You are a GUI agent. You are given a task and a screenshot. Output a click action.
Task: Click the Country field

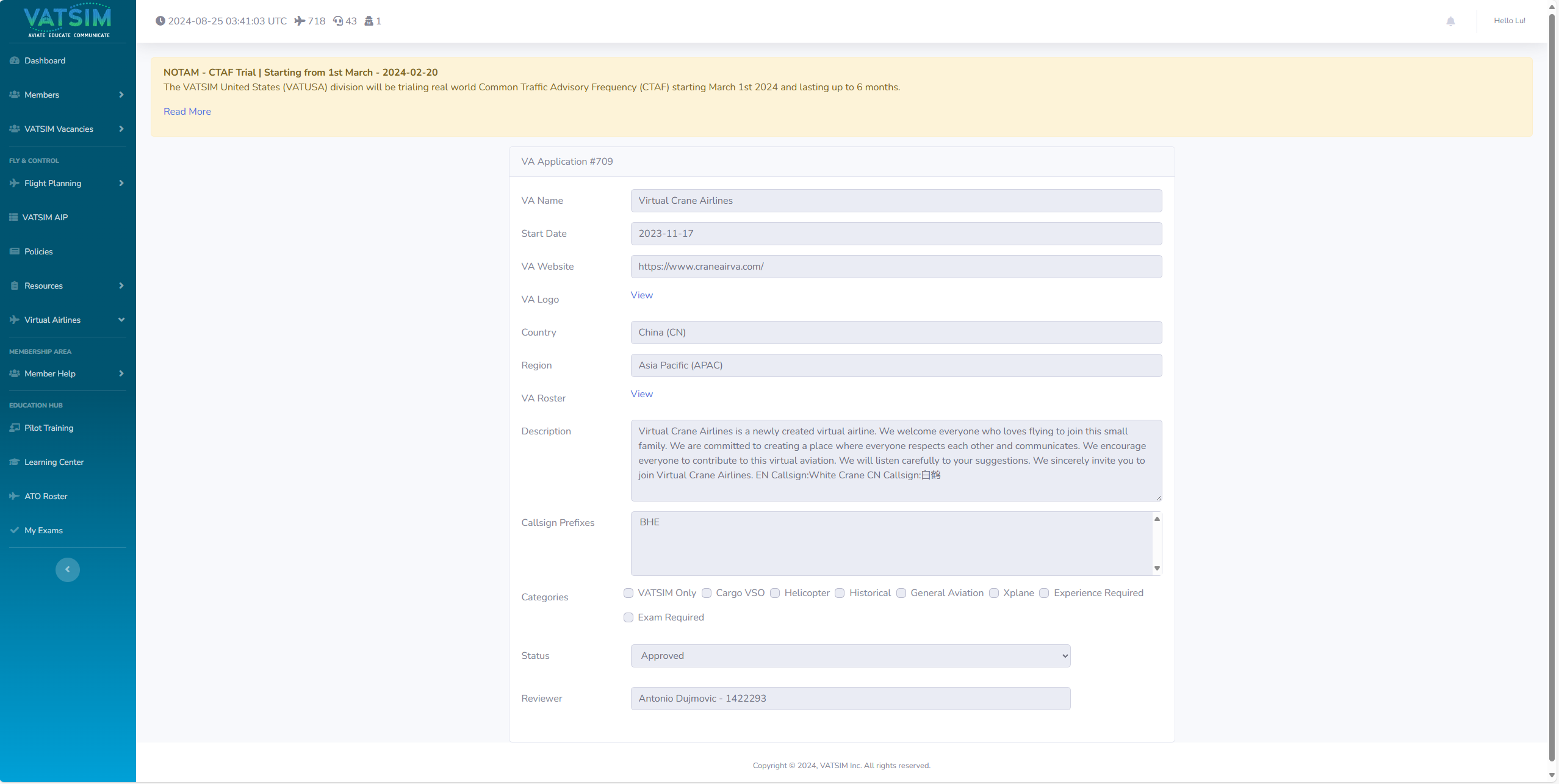pos(896,333)
